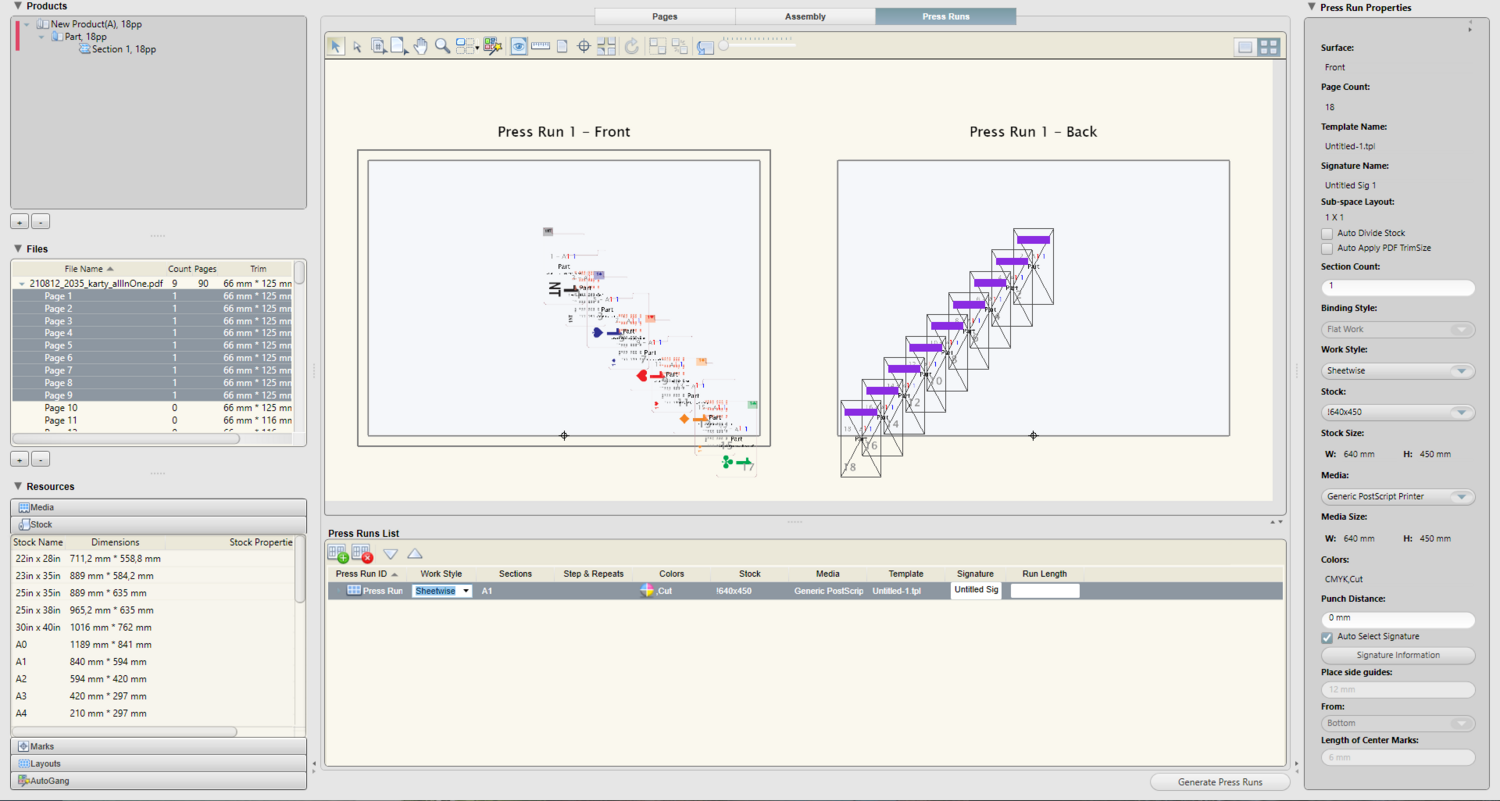Click the Files list horizontal scrollbar

coord(126,438)
